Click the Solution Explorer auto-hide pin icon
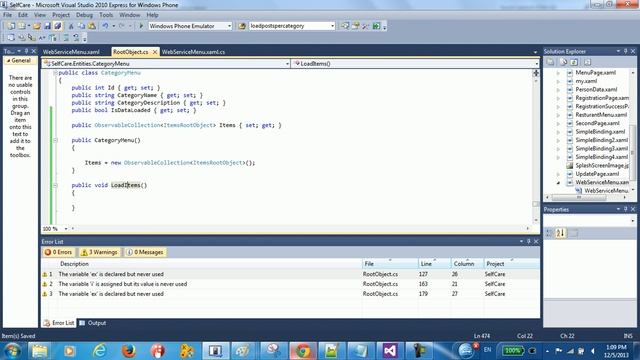640x360 pixels. (625, 51)
